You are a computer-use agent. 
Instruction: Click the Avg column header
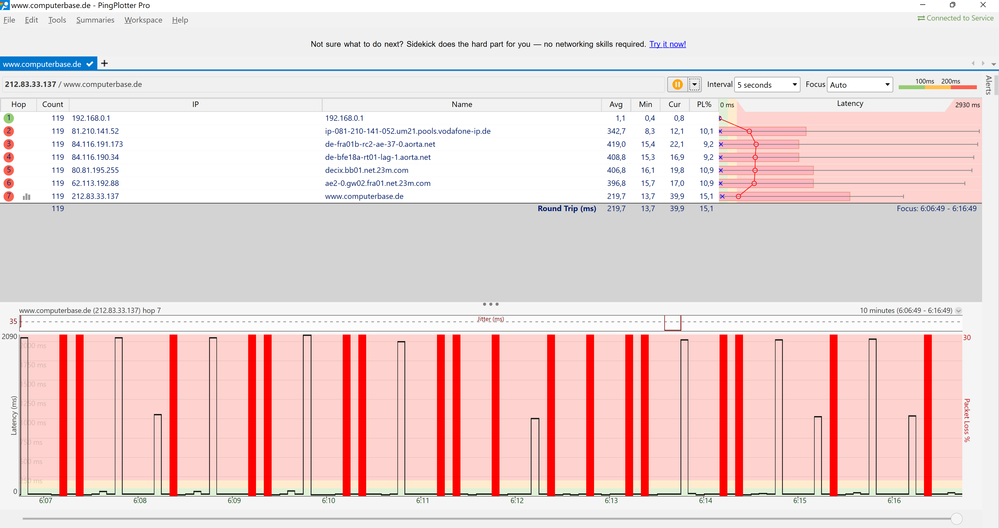point(615,104)
